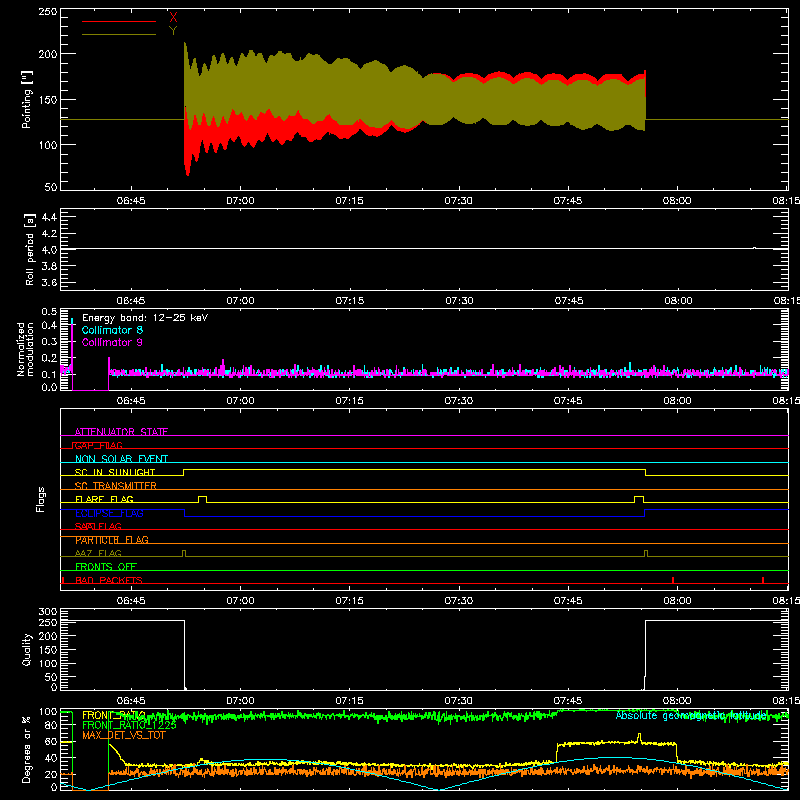Image resolution: width=800 pixels, height=800 pixels.
Task: Click the NON_SOLAR_EVENT flag label
Action: 121,459
